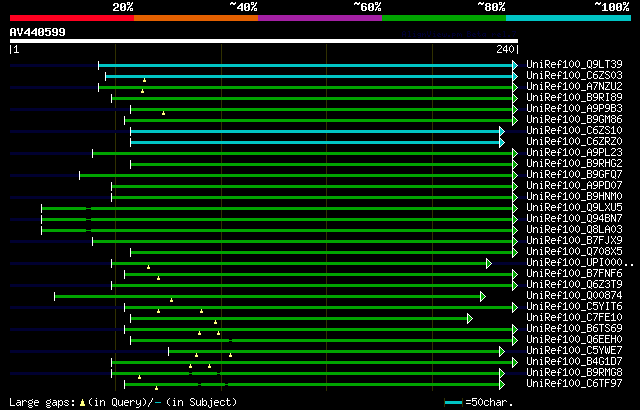Click the UniRef100_C6ZRZ0 label
This screenshot has height=410, width=640.
[x=574, y=141]
